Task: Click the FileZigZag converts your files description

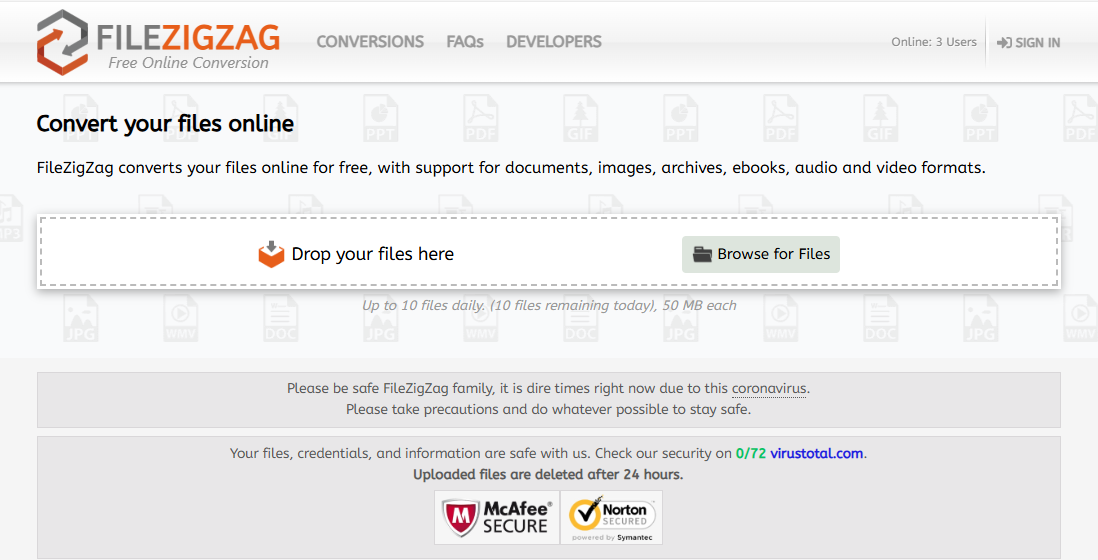Action: (x=511, y=168)
